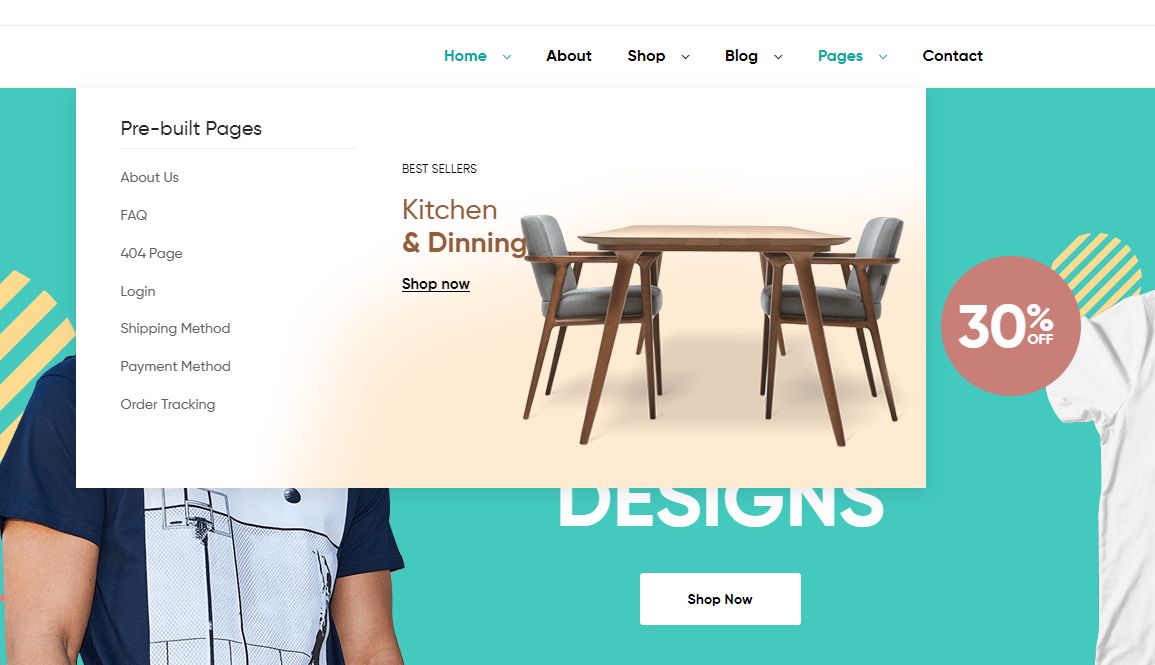This screenshot has height=665, width=1155.
Task: Open the Order Tracking link
Action: click(168, 404)
